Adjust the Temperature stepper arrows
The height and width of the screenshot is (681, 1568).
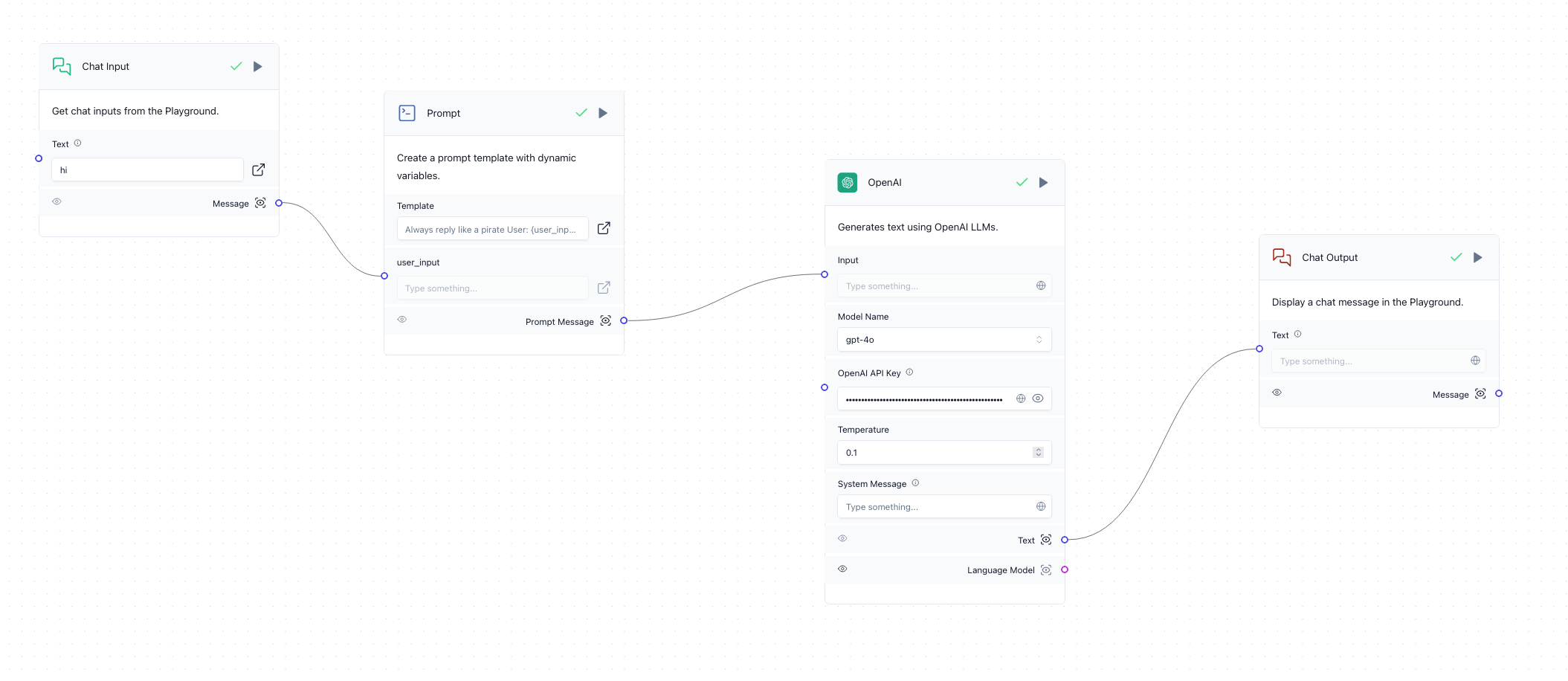(x=1038, y=453)
